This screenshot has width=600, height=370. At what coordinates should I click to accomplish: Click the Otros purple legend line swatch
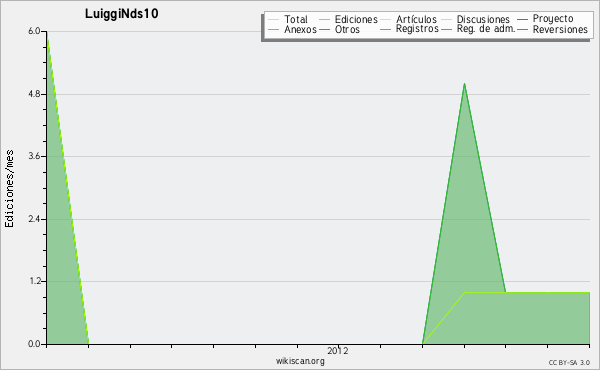tap(324, 30)
